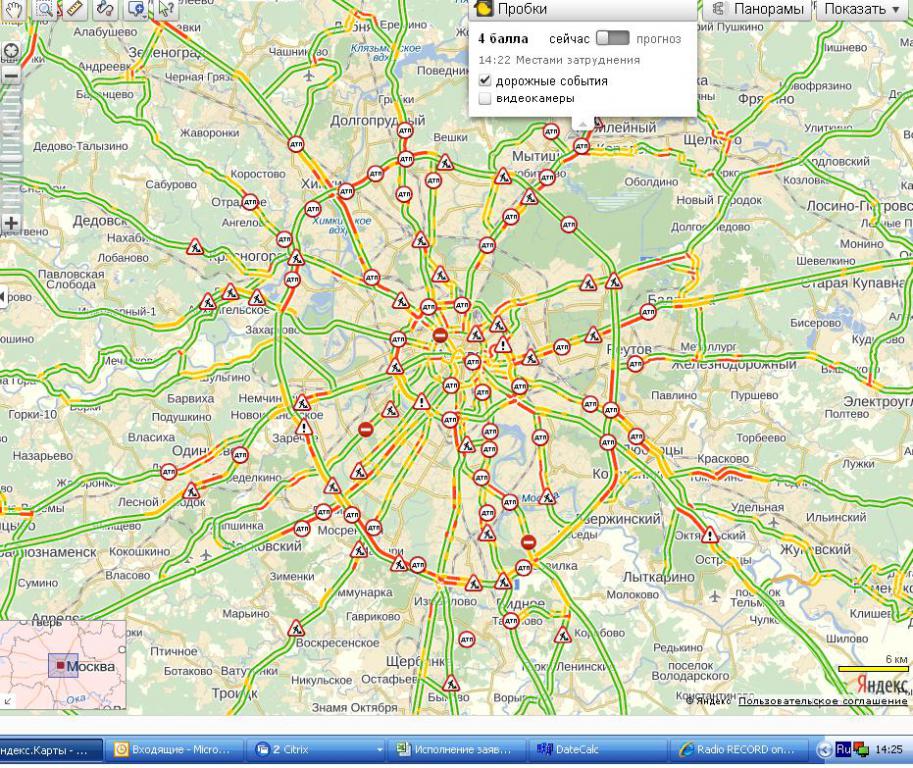Collapse the traffic panel with its arrow
913x768 pixels.
(582, 123)
